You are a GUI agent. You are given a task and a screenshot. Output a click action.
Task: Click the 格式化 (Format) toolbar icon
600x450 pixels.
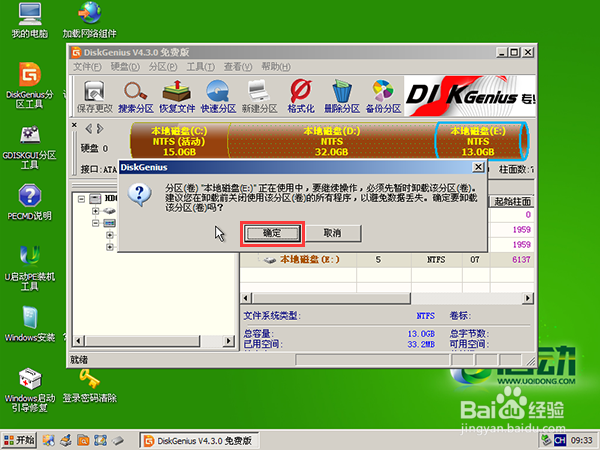(x=301, y=97)
